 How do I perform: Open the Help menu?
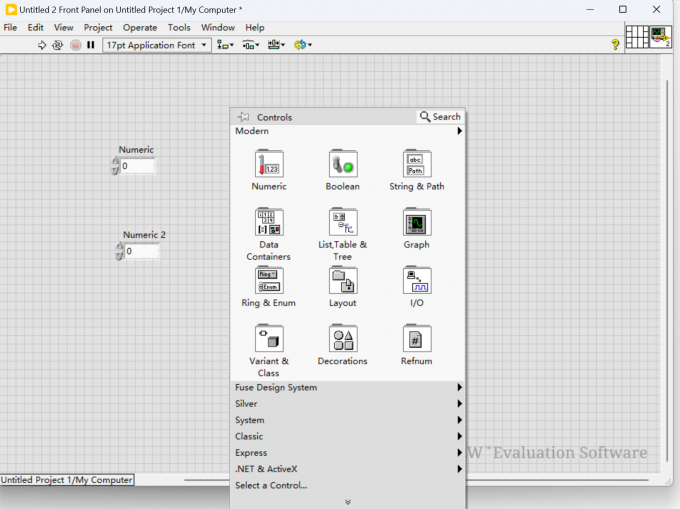click(255, 27)
